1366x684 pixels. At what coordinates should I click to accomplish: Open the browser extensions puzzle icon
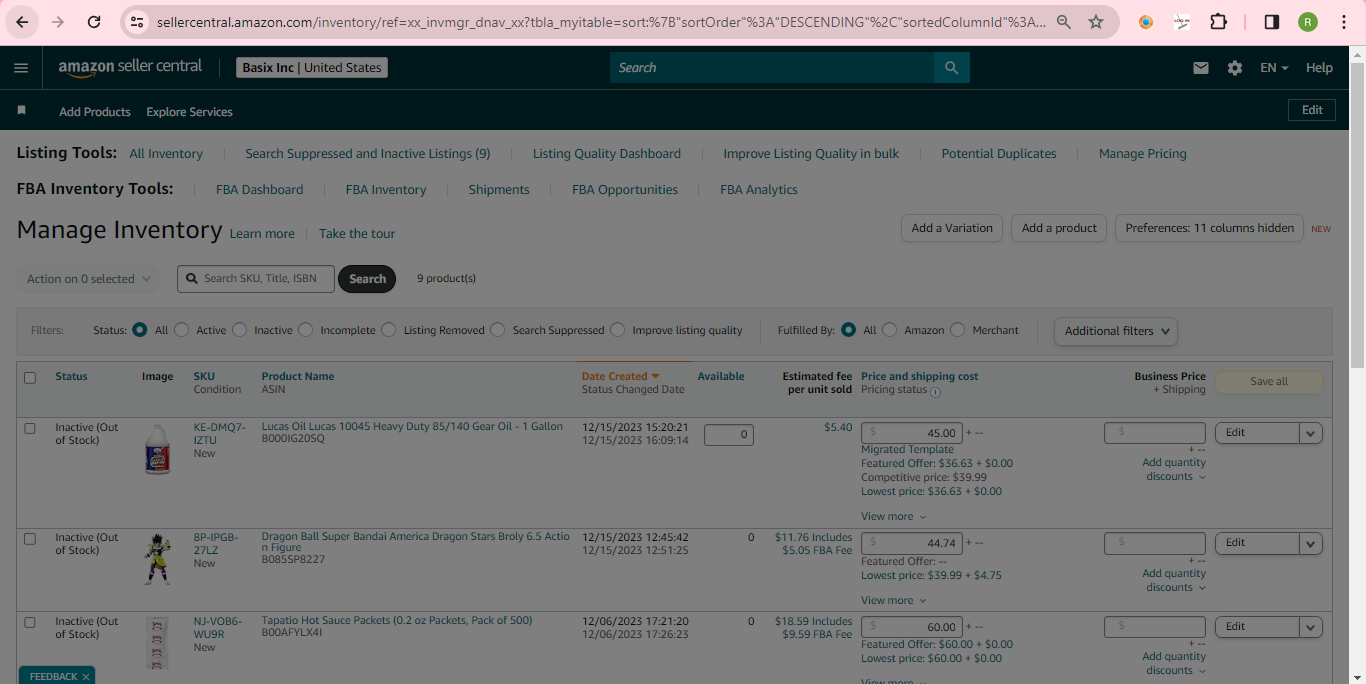coord(1218,21)
